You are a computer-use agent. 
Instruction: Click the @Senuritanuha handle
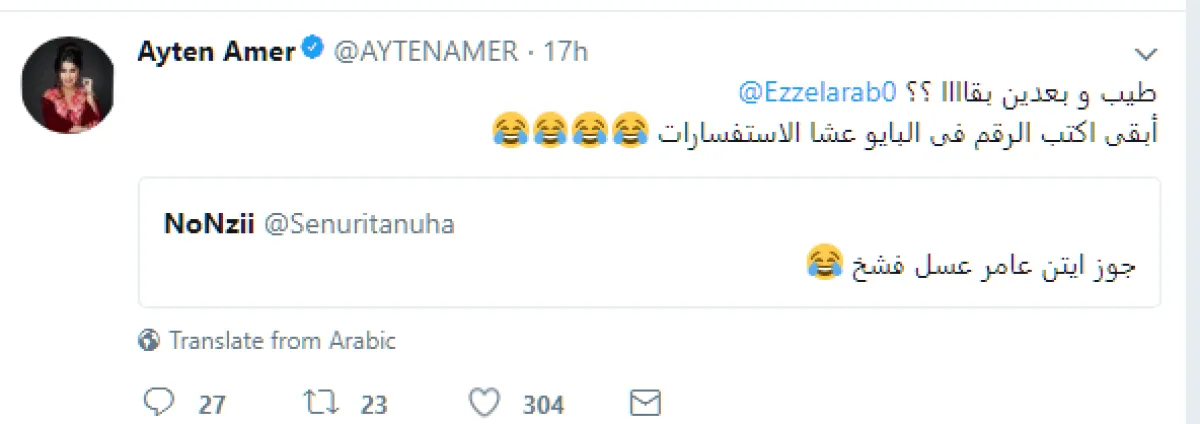point(359,225)
